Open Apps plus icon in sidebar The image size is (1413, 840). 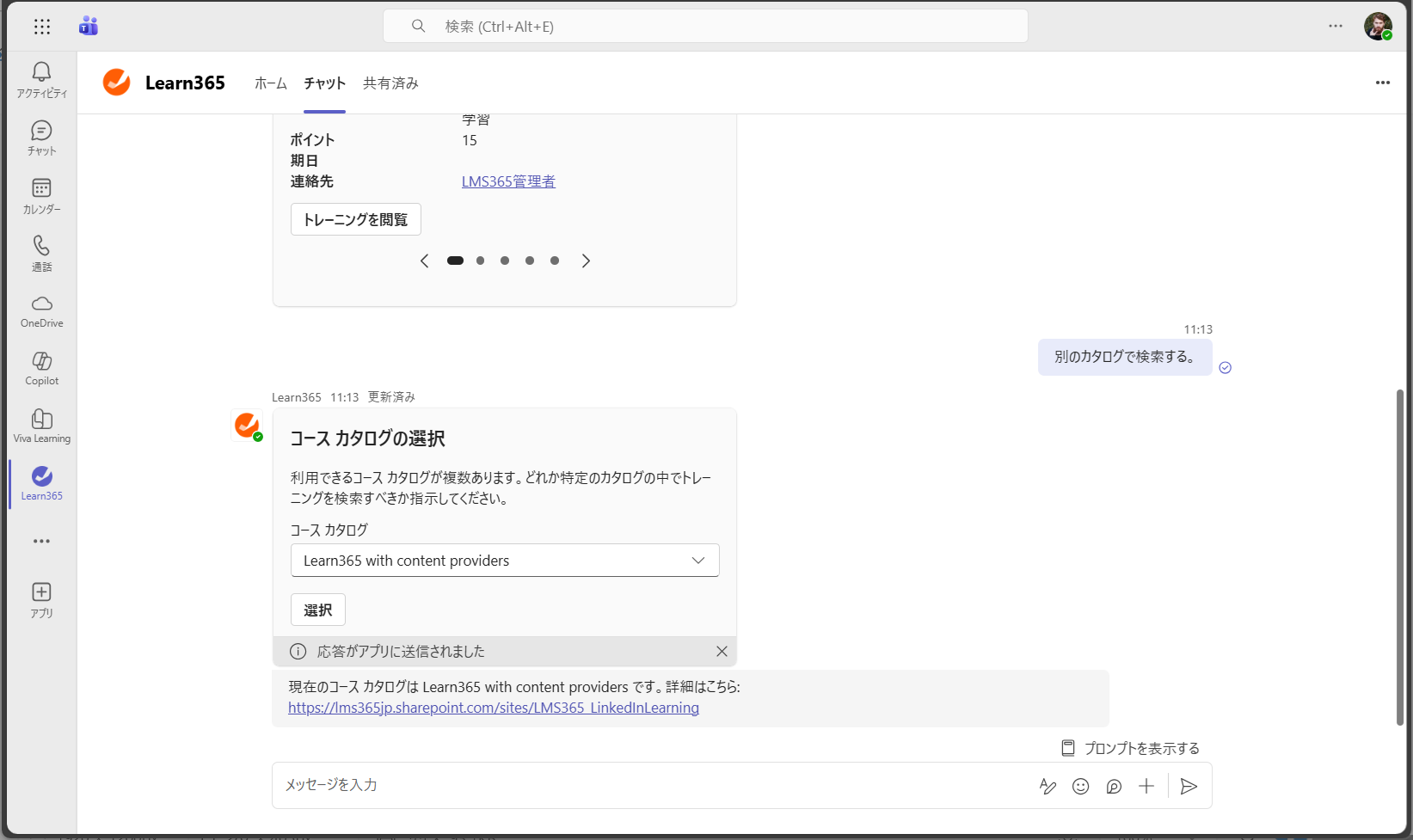[41, 600]
